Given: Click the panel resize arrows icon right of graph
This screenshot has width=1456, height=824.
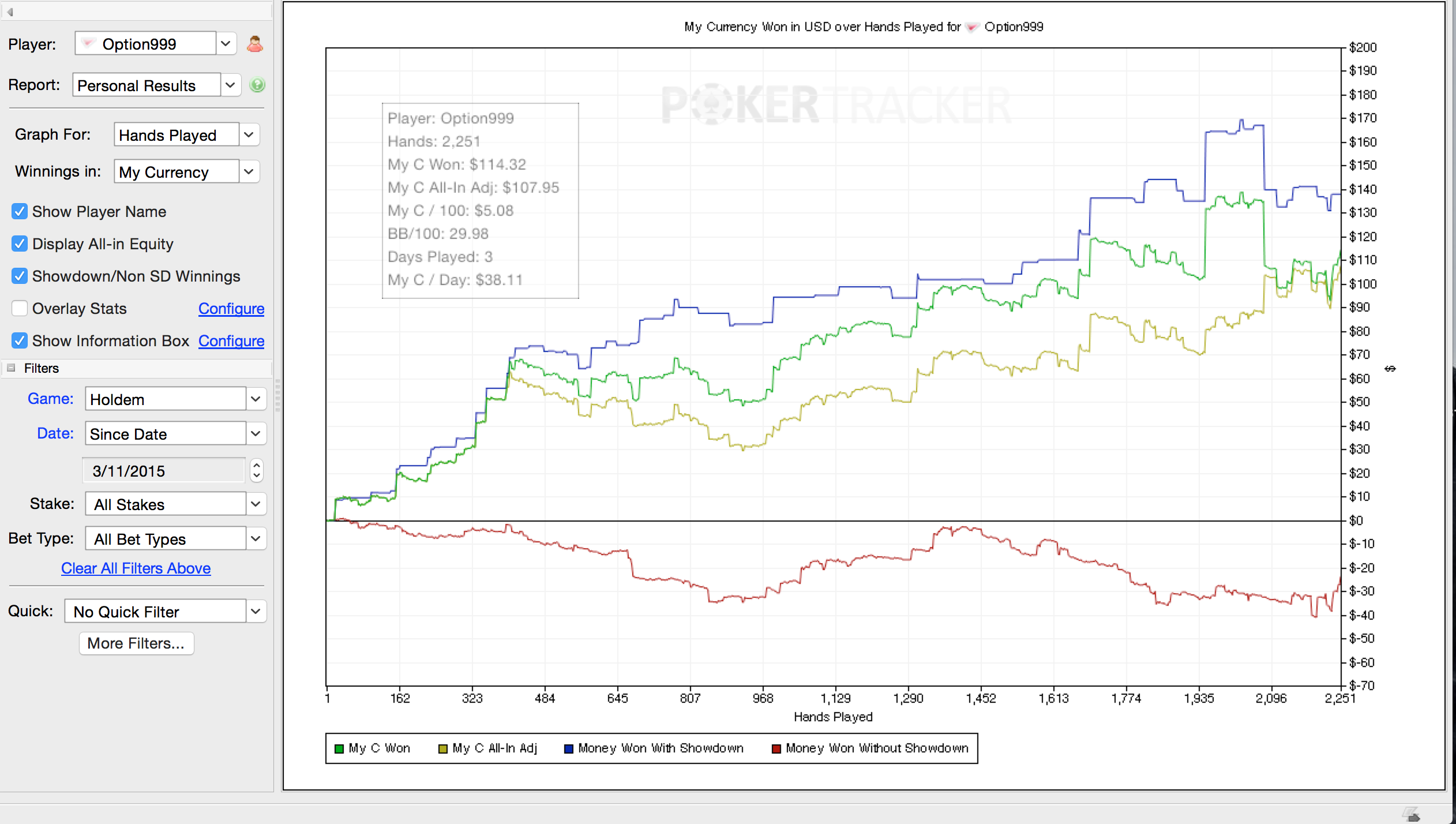Looking at the screenshot, I should [1390, 369].
